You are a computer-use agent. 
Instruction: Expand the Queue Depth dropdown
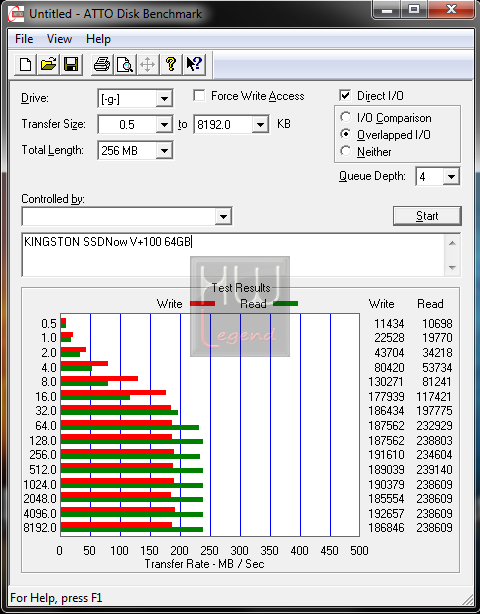click(x=451, y=177)
